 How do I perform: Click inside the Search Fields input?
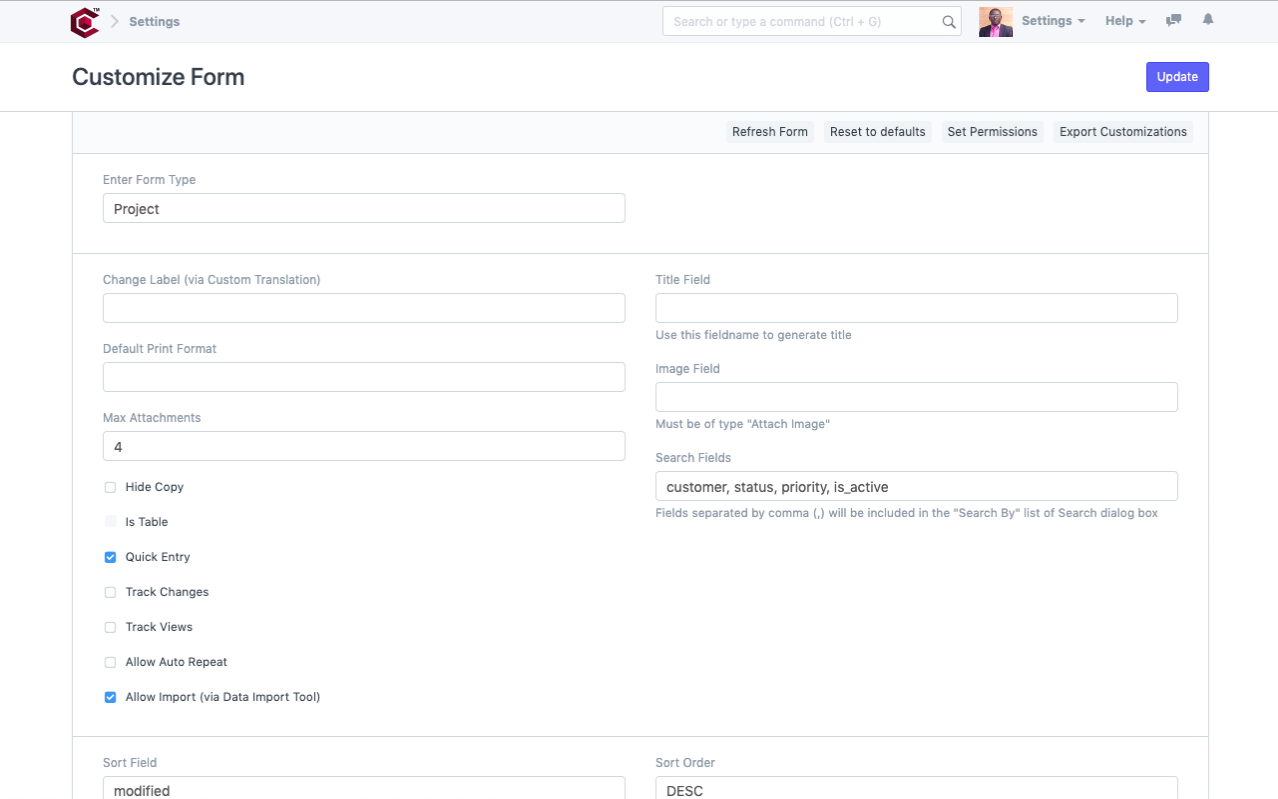pos(916,486)
